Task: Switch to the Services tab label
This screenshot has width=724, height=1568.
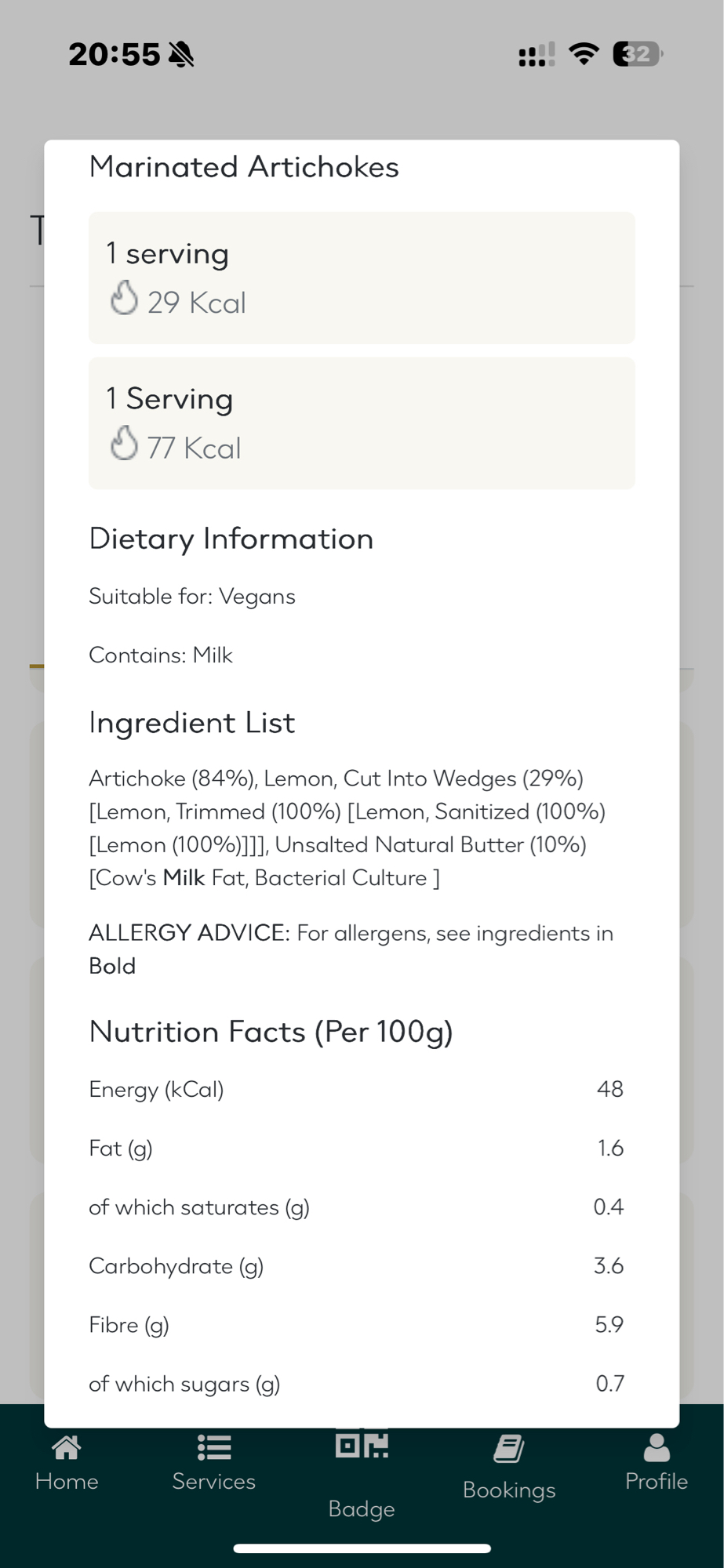Action: pyautogui.click(x=213, y=1481)
